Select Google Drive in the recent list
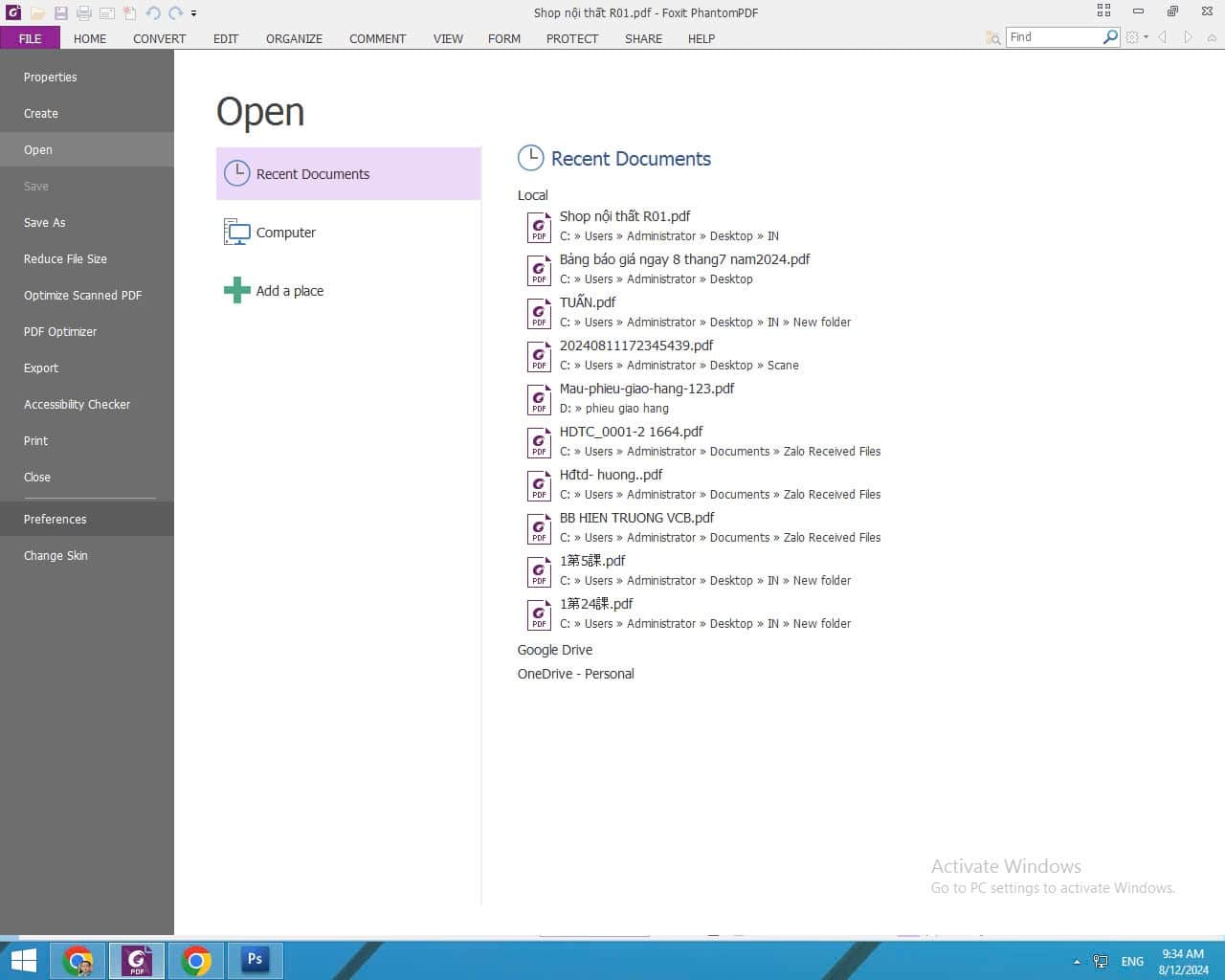The width and height of the screenshot is (1225, 980). click(555, 650)
